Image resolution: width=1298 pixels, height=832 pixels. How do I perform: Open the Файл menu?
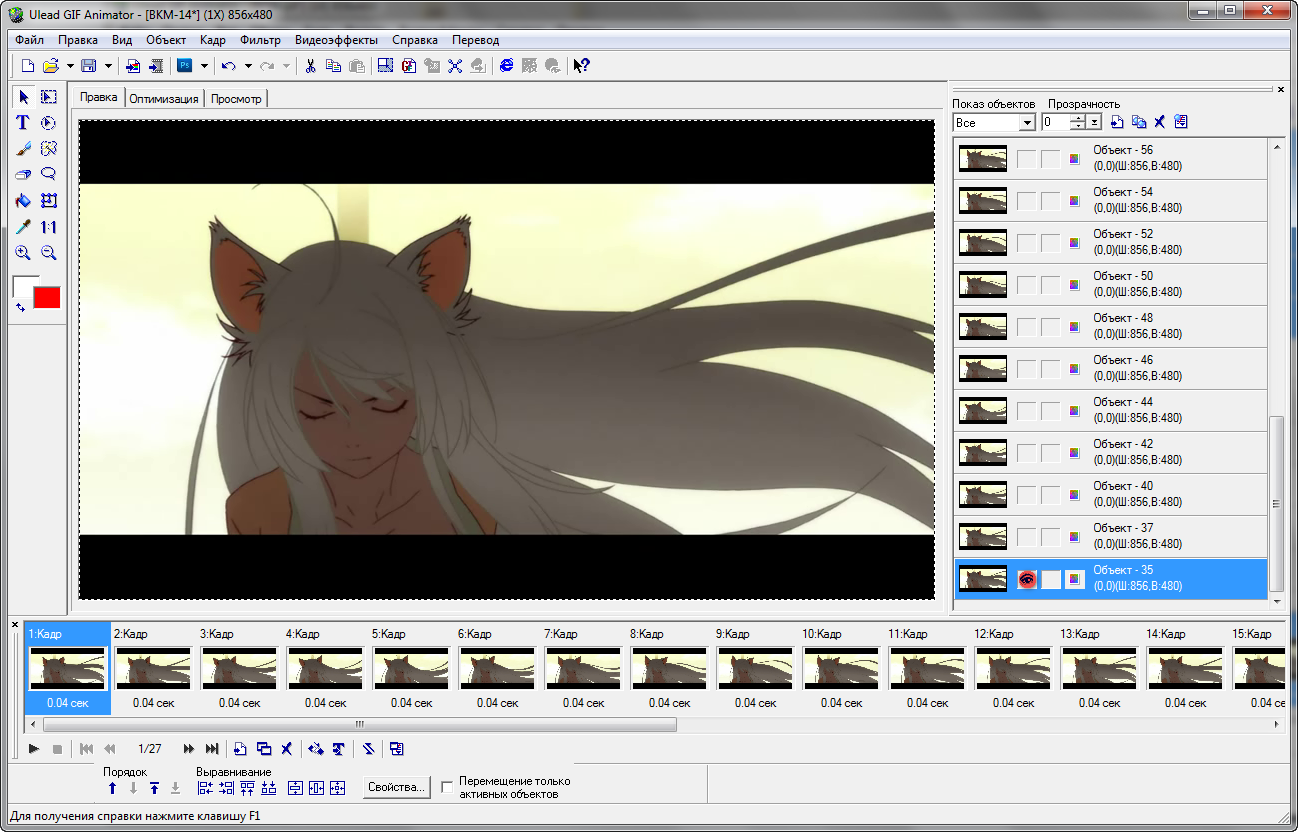(30, 40)
